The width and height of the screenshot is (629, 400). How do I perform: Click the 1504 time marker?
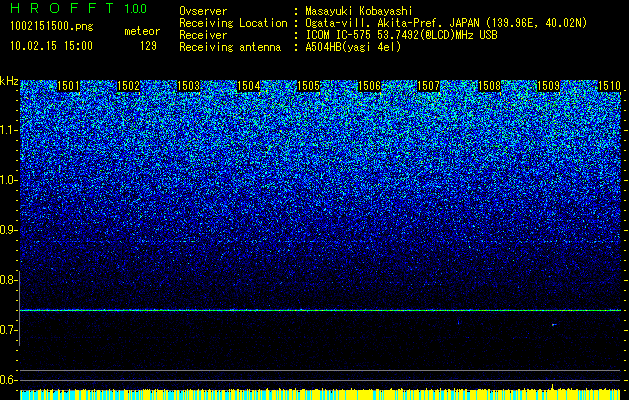[249, 86]
